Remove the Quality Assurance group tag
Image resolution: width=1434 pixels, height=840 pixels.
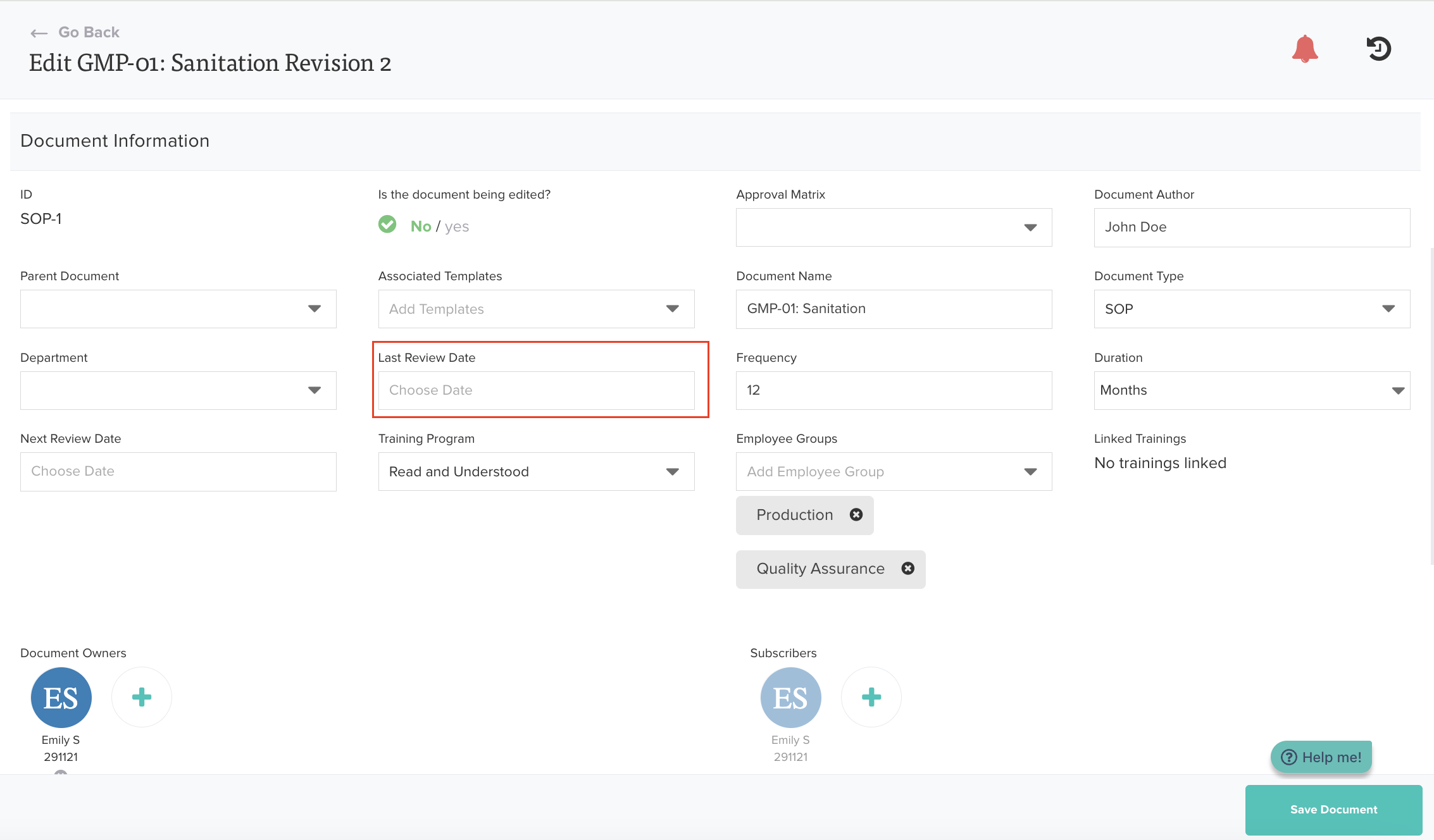coord(907,569)
